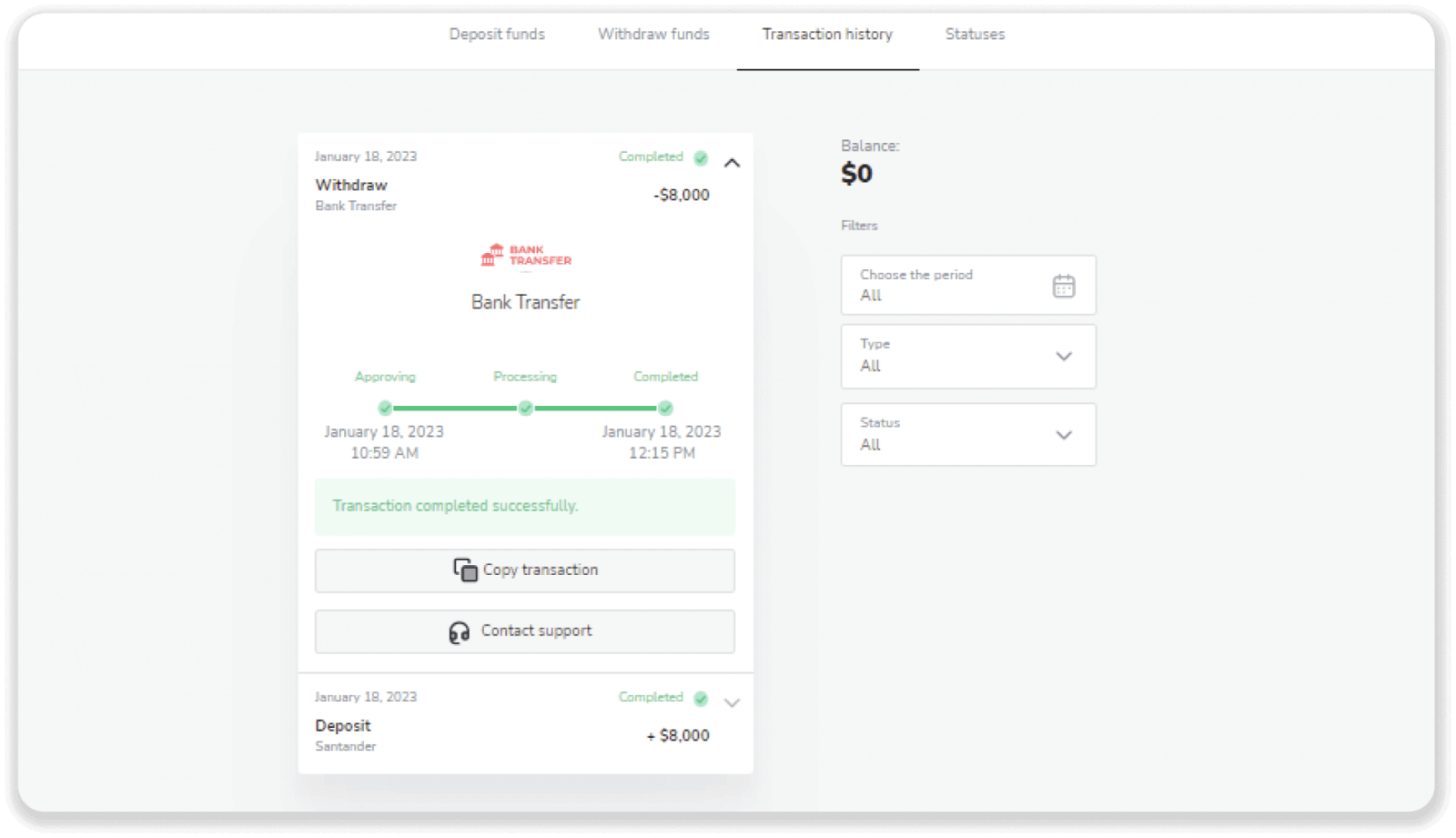This screenshot has height=838, width=1456.
Task: Click the copy icon on Copy transaction
Action: click(x=464, y=570)
